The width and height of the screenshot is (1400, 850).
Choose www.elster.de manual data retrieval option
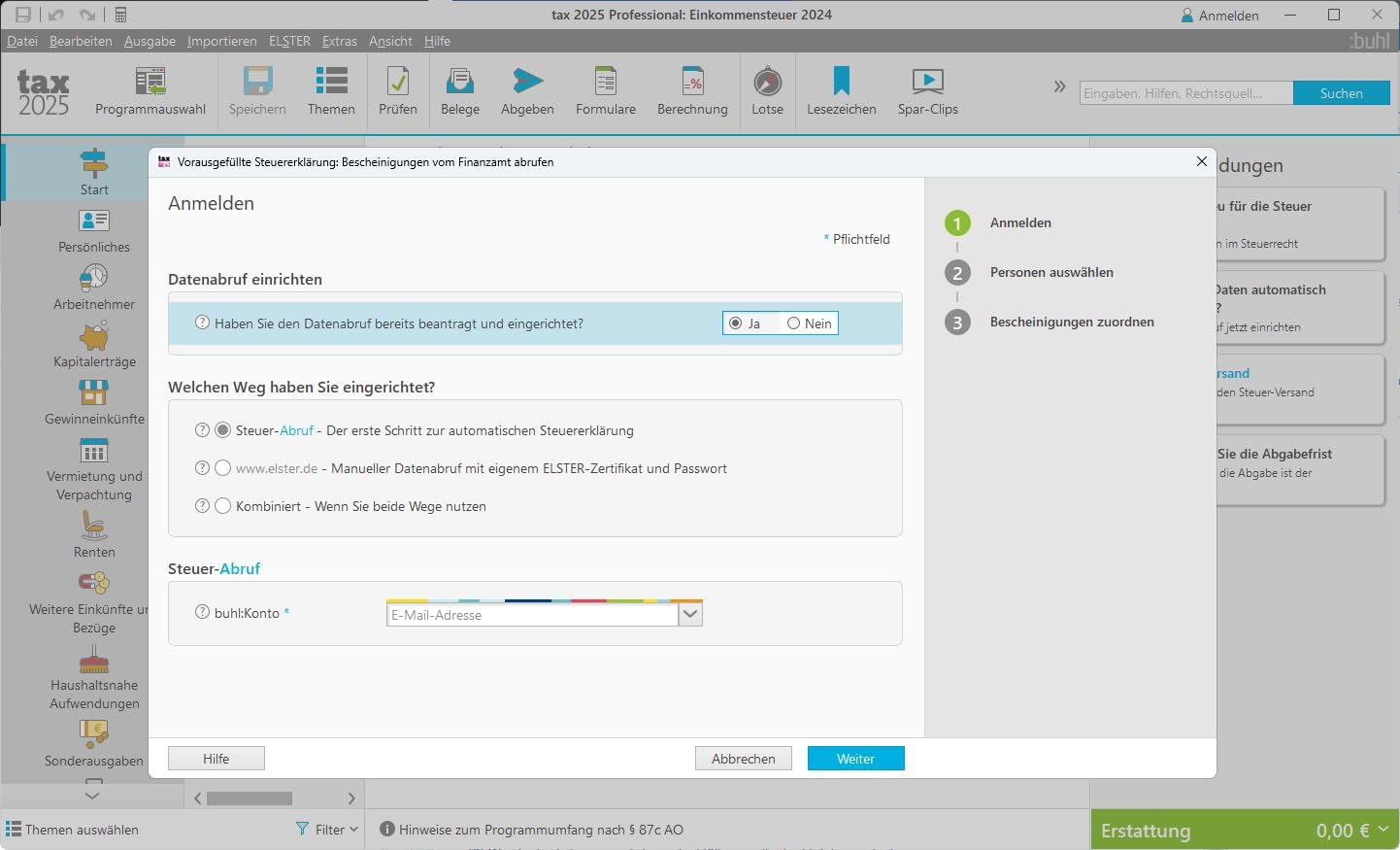point(223,468)
